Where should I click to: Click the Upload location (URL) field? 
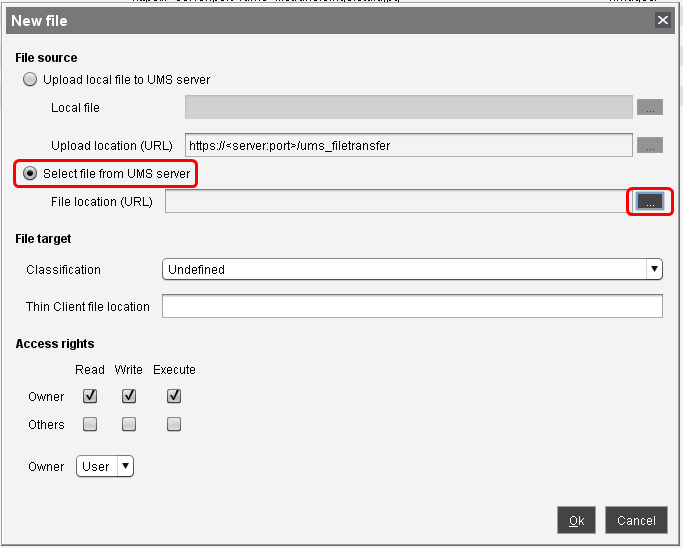pos(408,145)
